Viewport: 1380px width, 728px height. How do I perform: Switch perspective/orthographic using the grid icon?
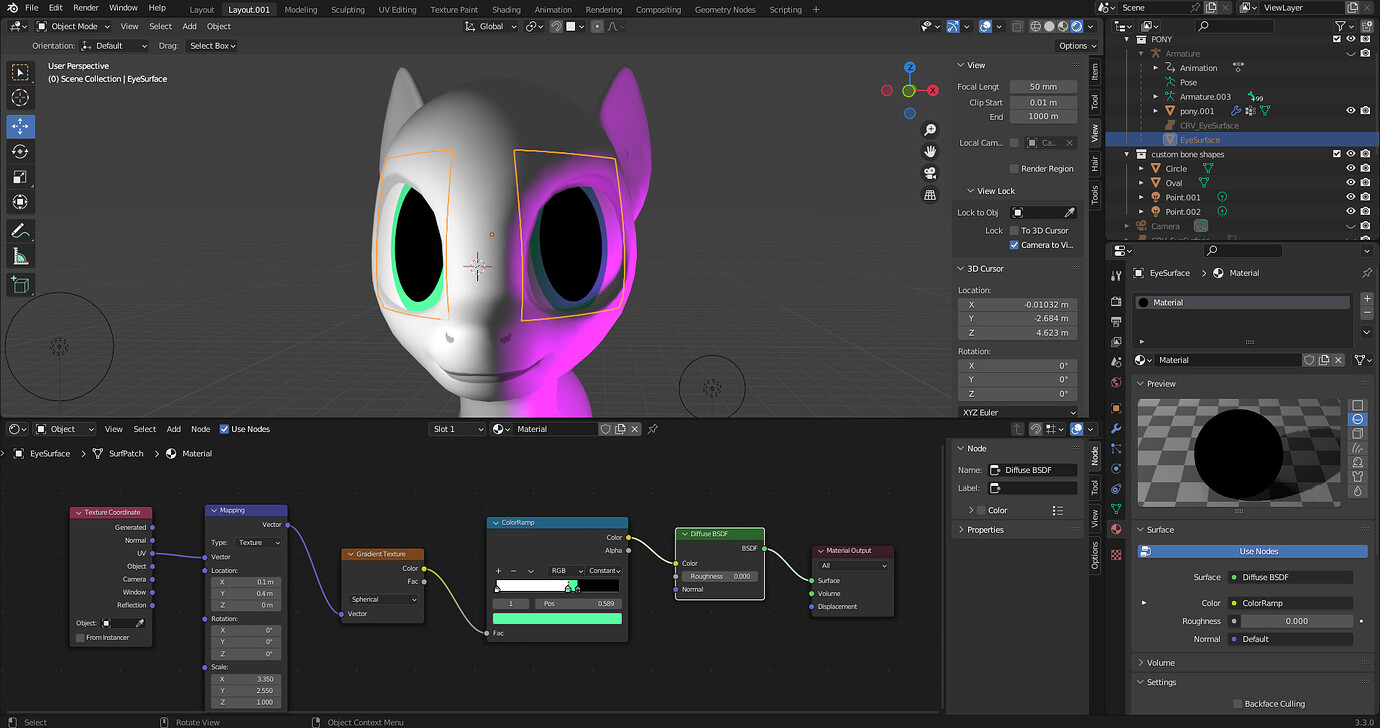click(x=930, y=195)
